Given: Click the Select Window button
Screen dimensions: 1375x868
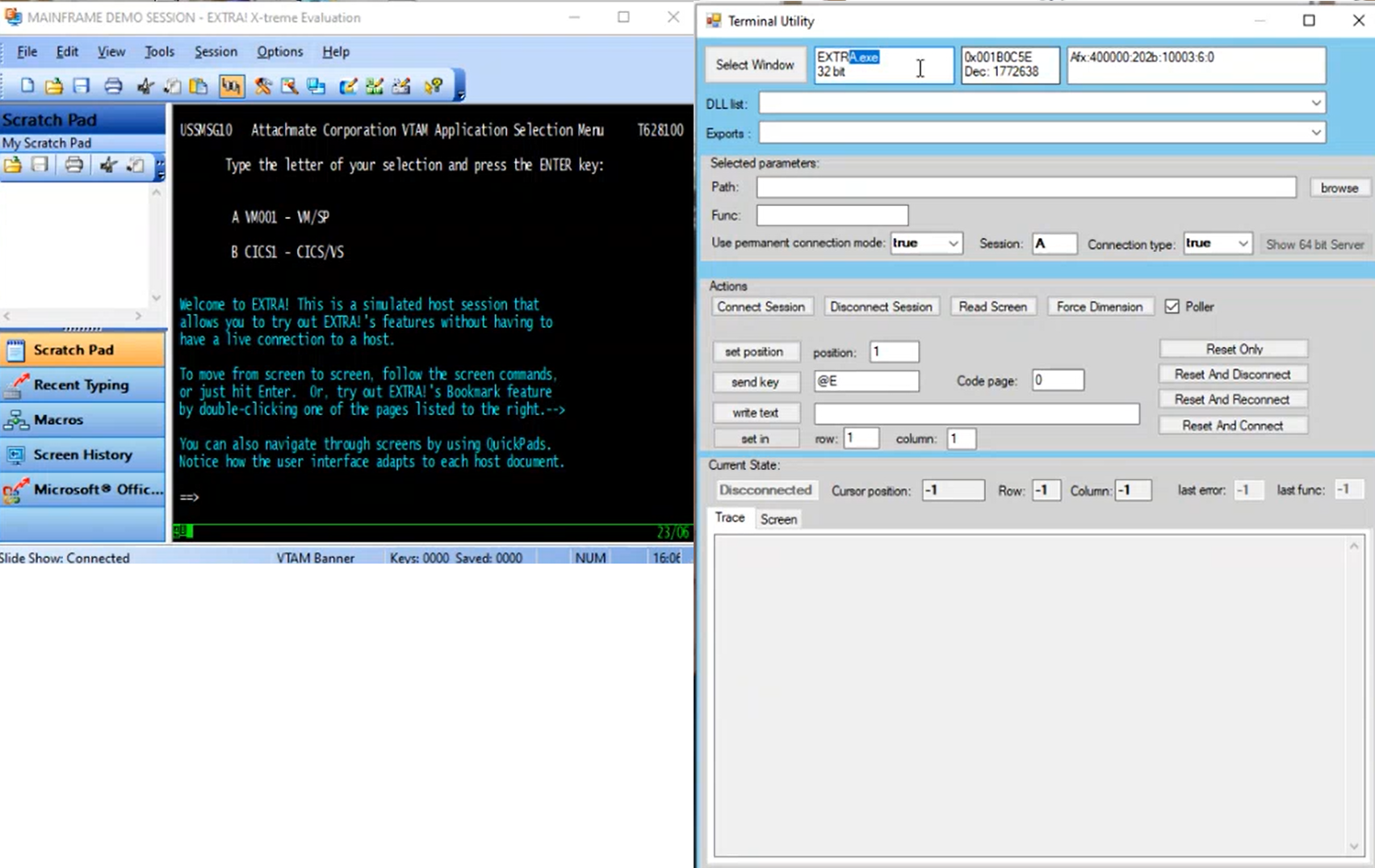Looking at the screenshot, I should pyautogui.click(x=755, y=65).
